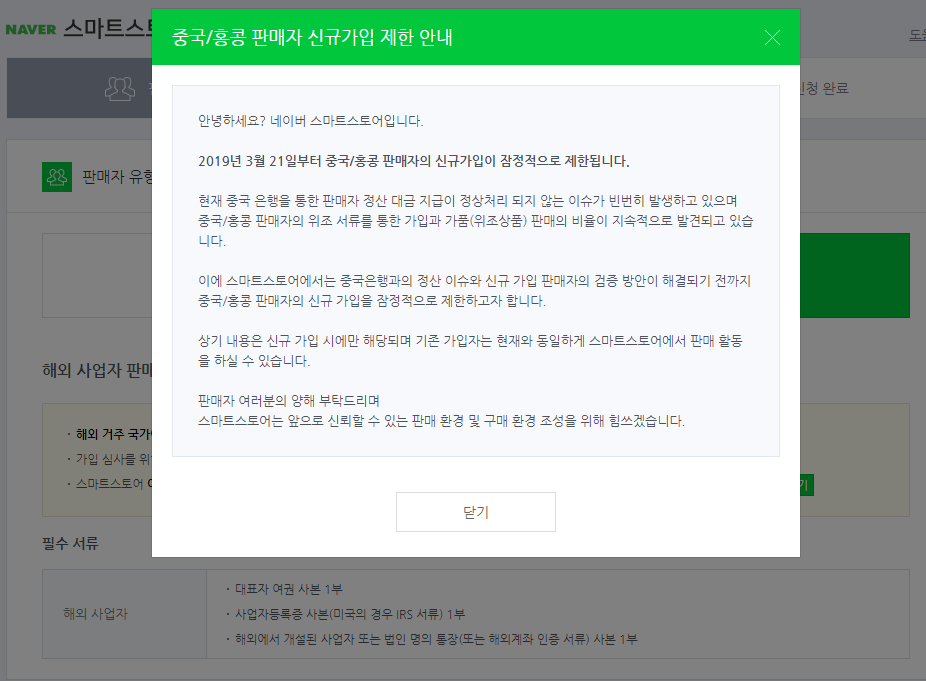The width and height of the screenshot is (926, 681).
Task: Click the 신청 완료 step label
Action: coord(824,89)
